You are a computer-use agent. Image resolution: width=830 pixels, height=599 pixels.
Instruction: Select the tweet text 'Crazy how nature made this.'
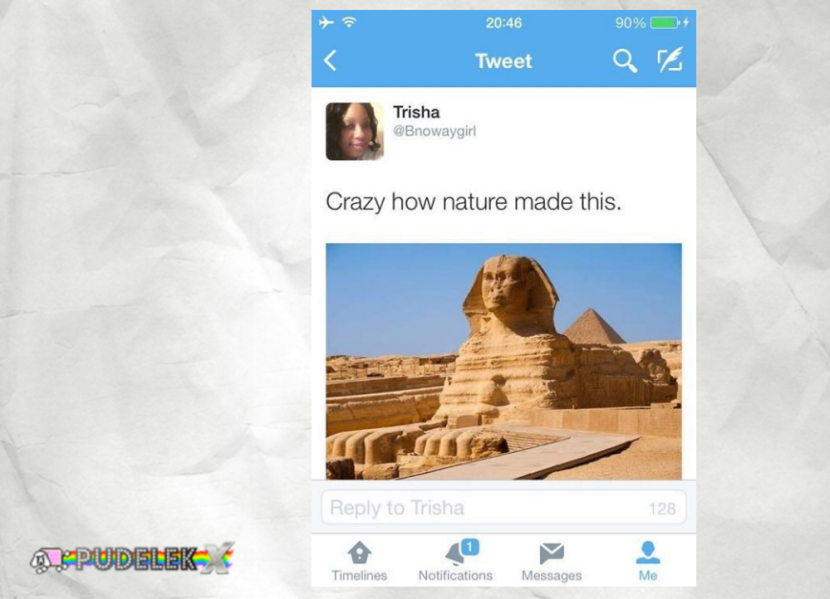point(473,202)
